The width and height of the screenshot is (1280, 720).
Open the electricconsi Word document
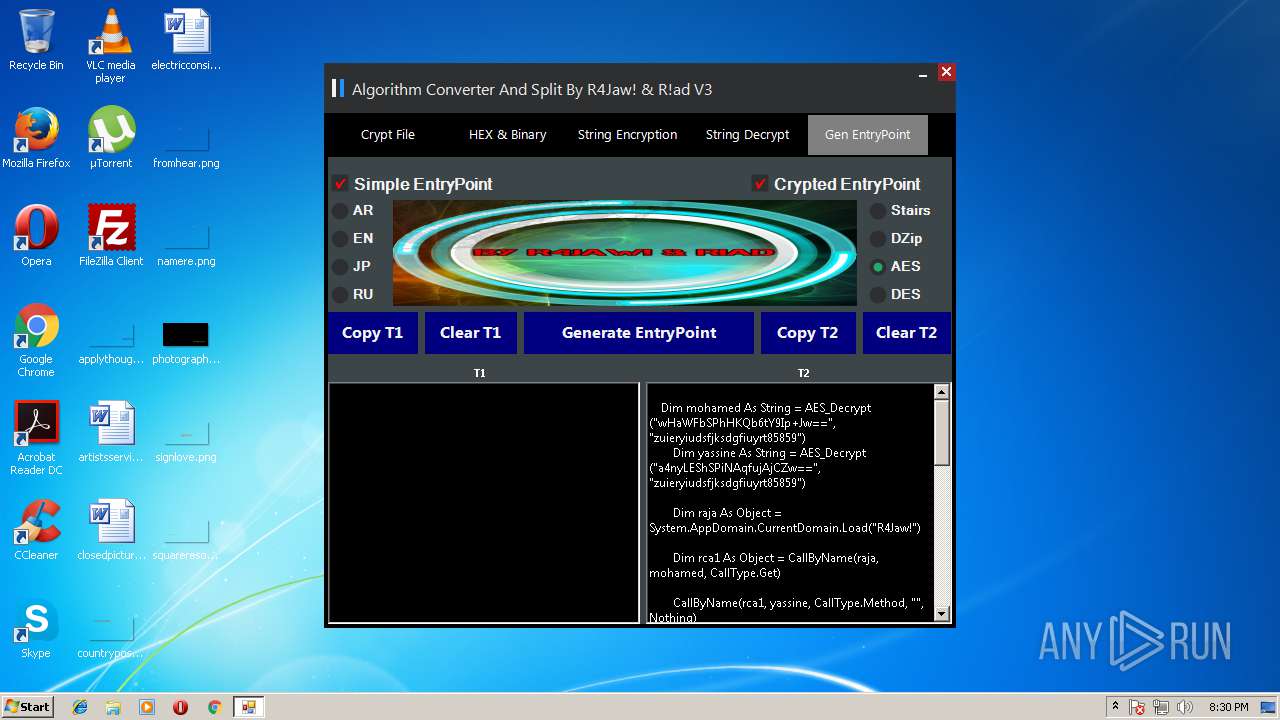186,40
